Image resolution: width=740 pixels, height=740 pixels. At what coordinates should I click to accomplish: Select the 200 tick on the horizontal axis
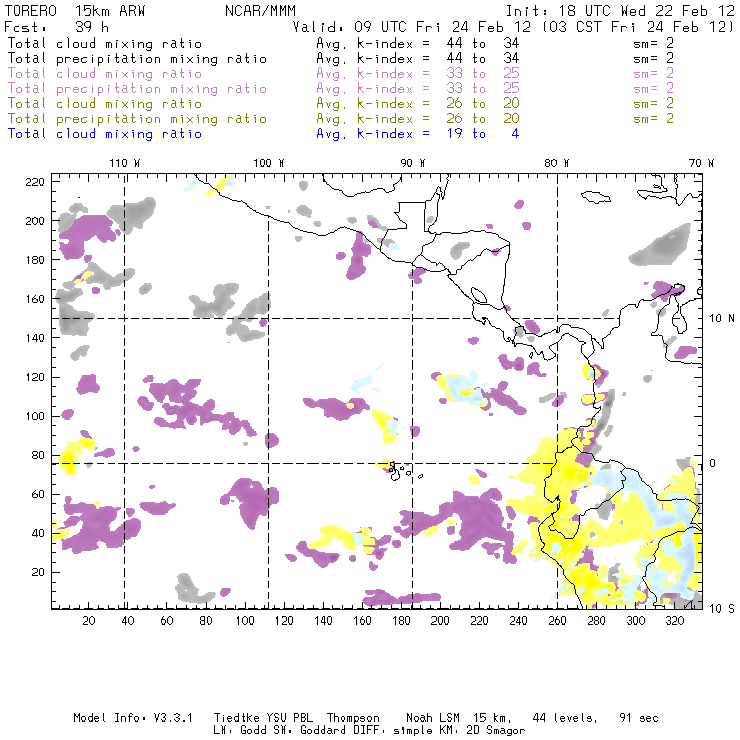440,621
